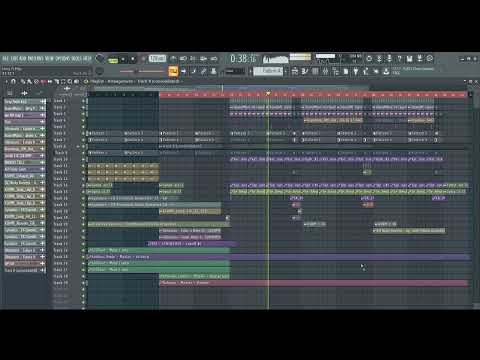
Task: Click the master pitch knob
Action: point(99,71)
